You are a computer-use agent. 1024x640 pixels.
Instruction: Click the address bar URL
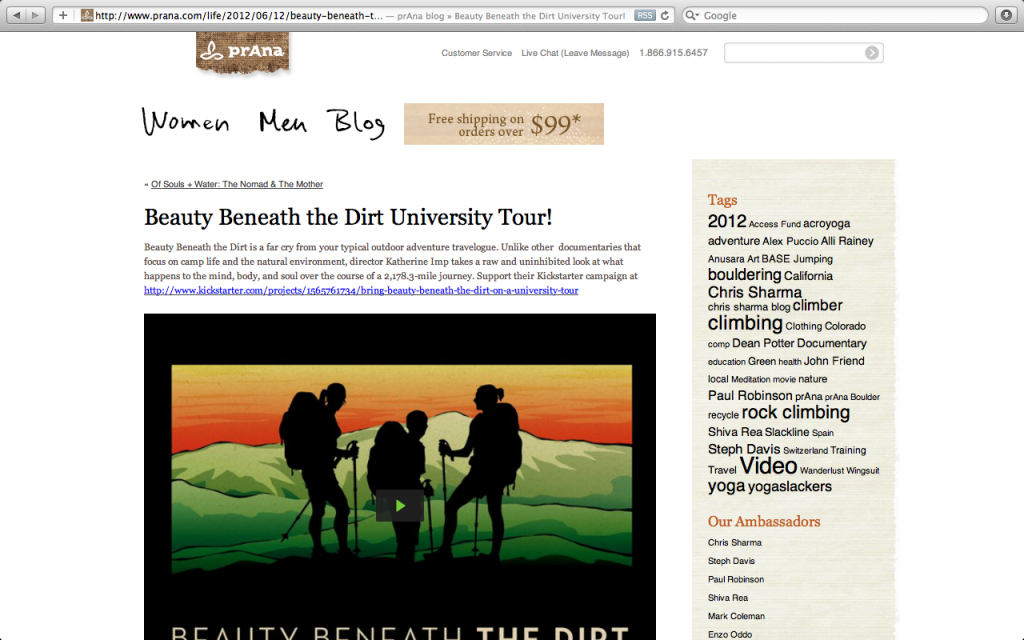pyautogui.click(x=238, y=16)
